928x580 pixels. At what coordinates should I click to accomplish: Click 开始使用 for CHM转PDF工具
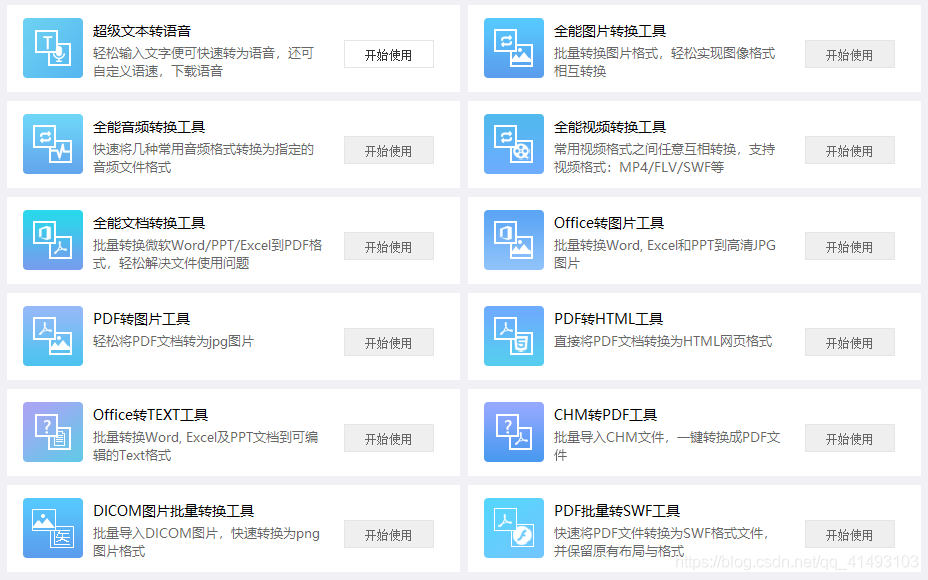pos(850,439)
